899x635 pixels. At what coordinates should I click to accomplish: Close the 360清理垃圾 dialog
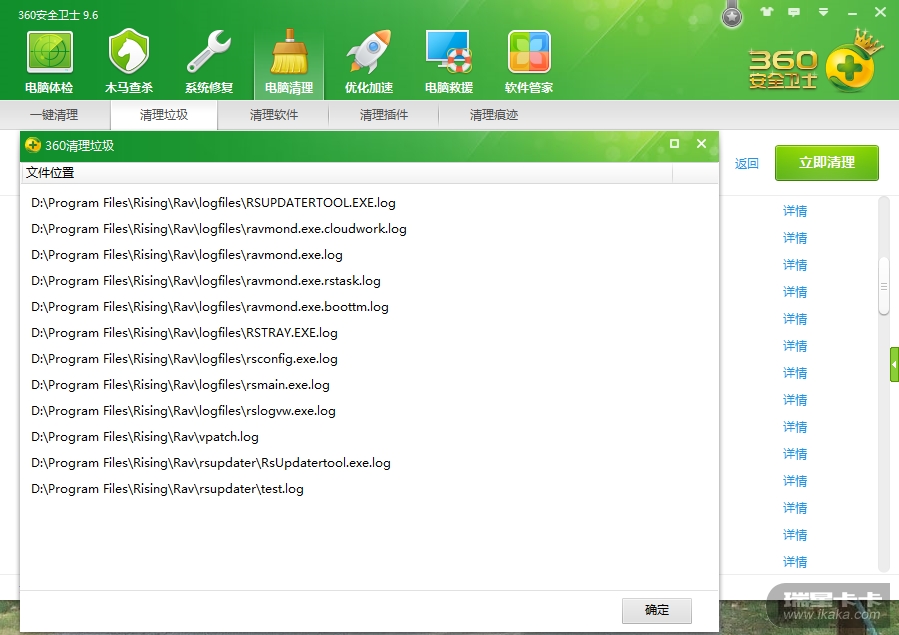coord(701,144)
